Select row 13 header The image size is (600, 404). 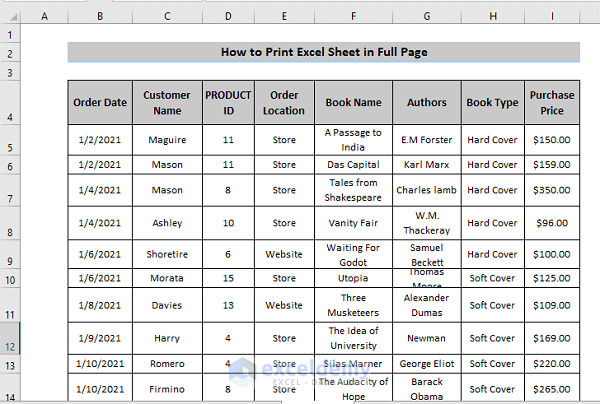point(10,364)
